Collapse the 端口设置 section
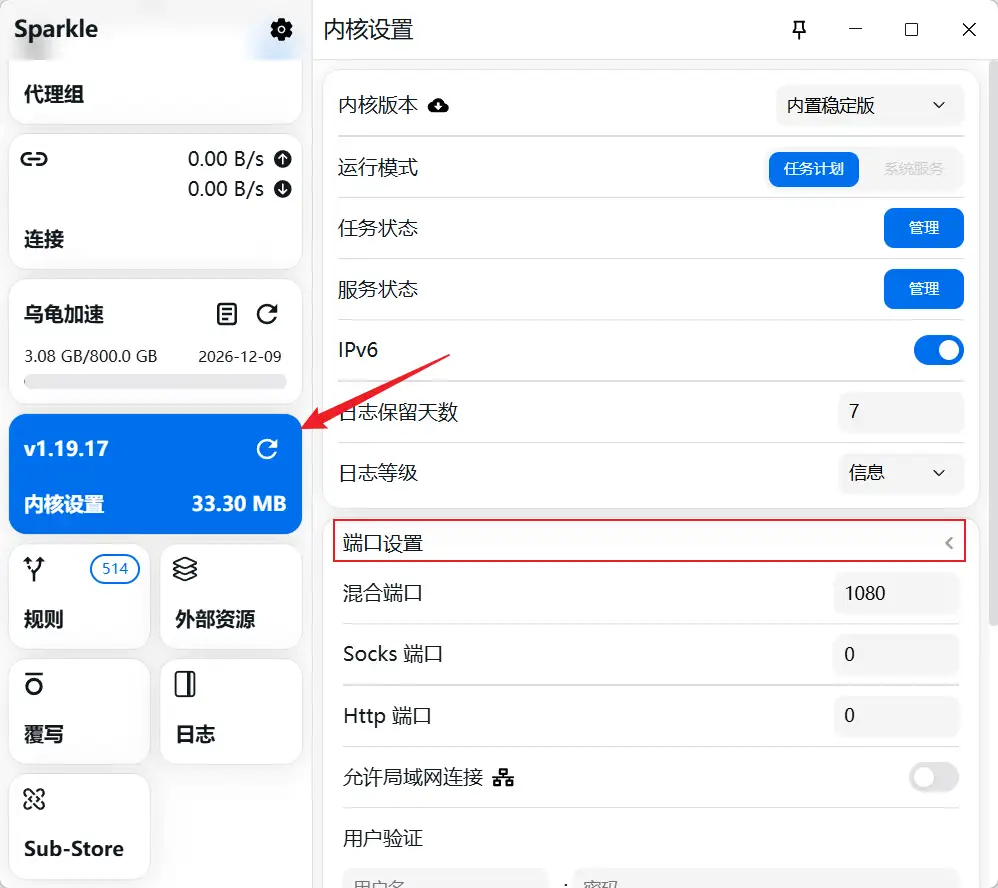998x888 pixels. pos(948,544)
